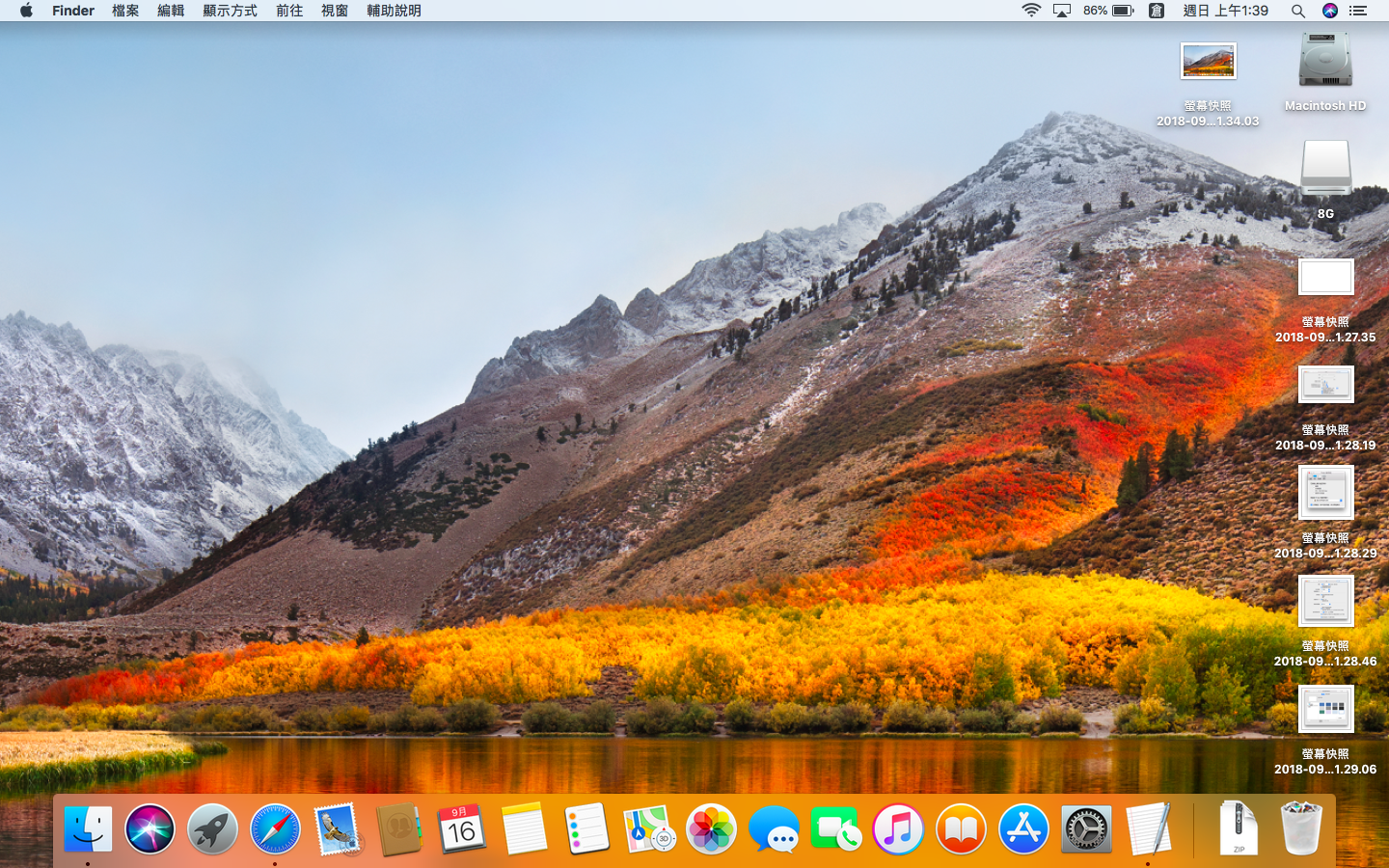Select the 8G external drive icon
The height and width of the screenshot is (868, 1389).
1325,170
